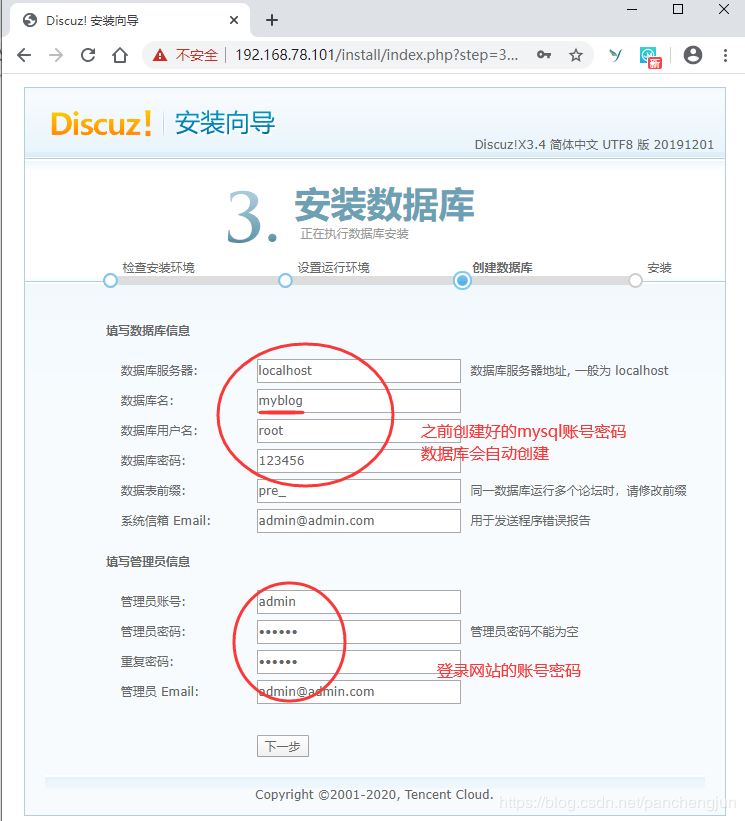Screen dimensions: 745x821
Task: Click the hint 管理员密码不能为空
Action: (524, 632)
